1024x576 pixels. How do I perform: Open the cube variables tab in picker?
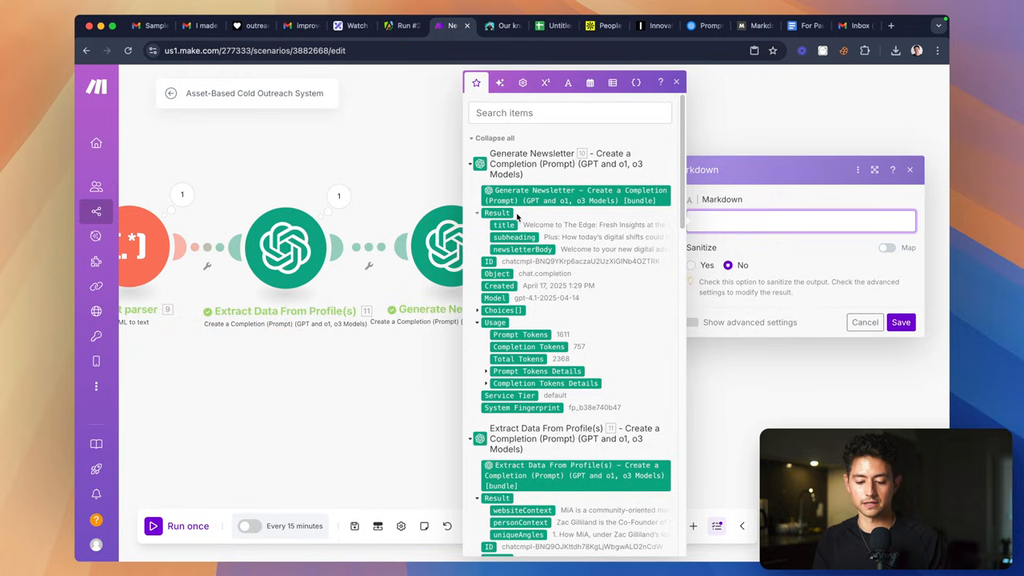(x=522, y=82)
